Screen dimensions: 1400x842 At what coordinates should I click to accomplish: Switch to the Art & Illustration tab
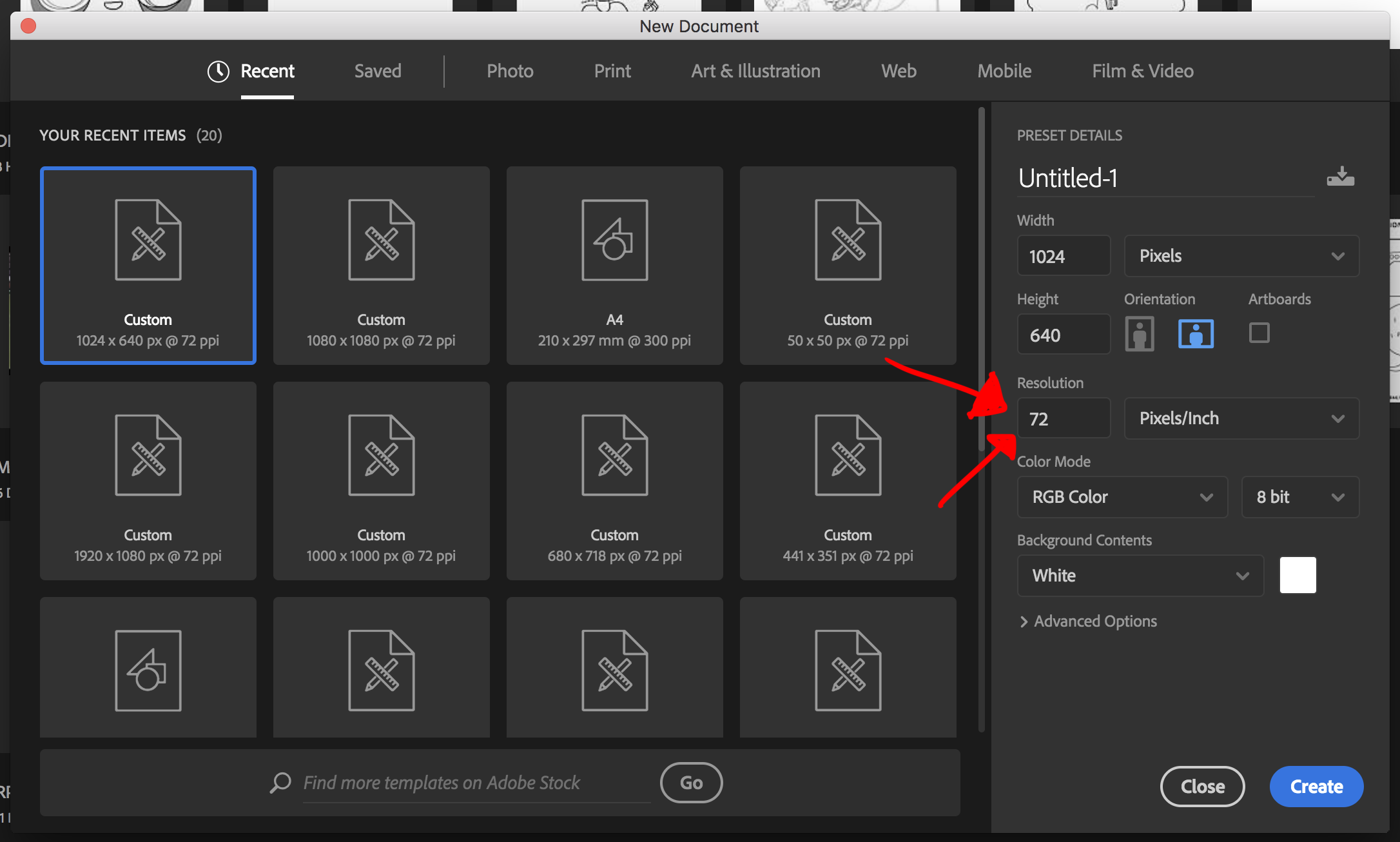pos(755,71)
